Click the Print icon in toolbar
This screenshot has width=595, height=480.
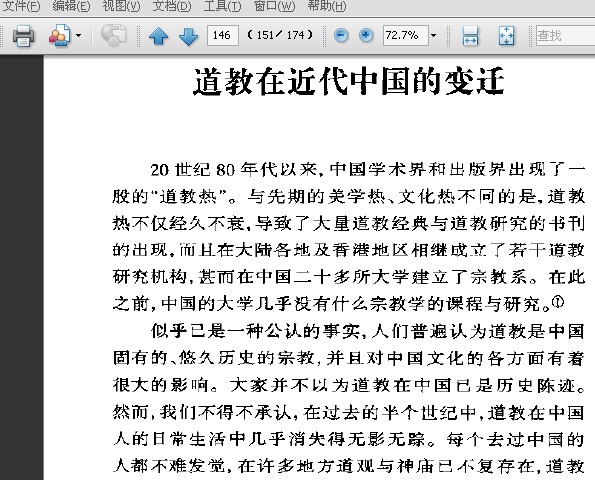[x=24, y=36]
